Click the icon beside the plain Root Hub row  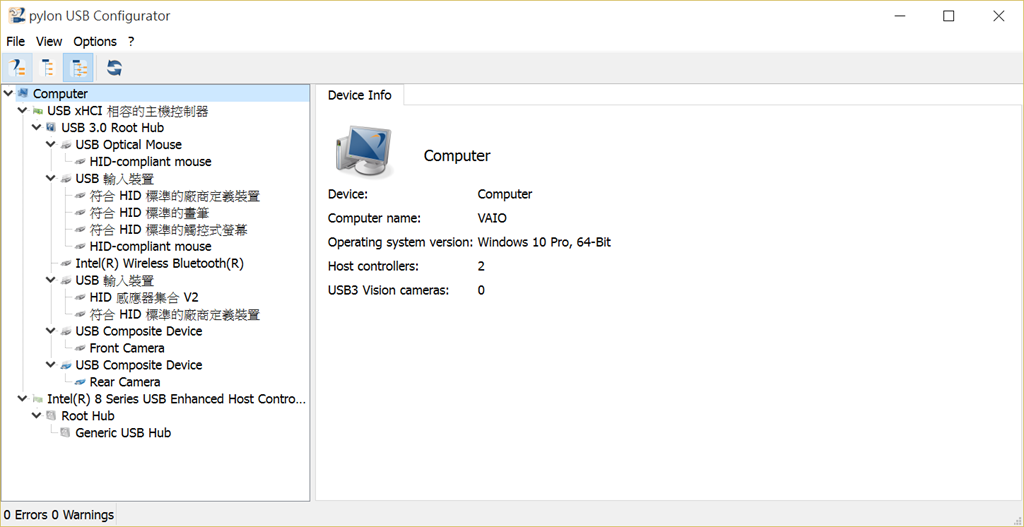click(52, 415)
